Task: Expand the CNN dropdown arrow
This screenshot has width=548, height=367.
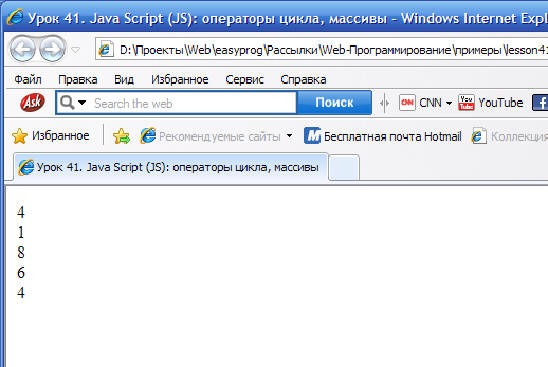Action: [449, 103]
